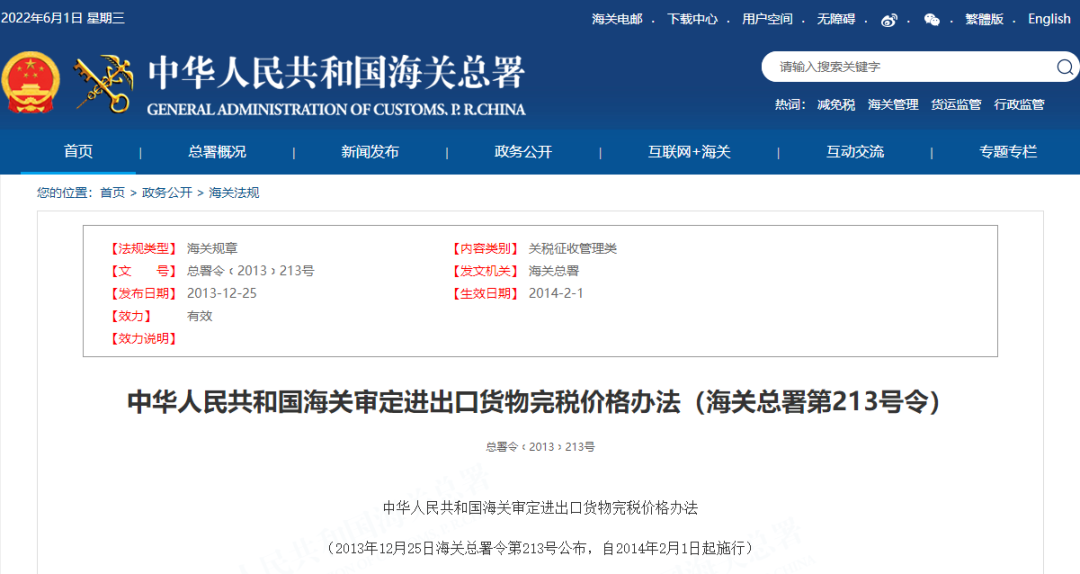The image size is (1080, 574).
Task: Click the date text 2022年6月1日 星期三
Action: 63,19
